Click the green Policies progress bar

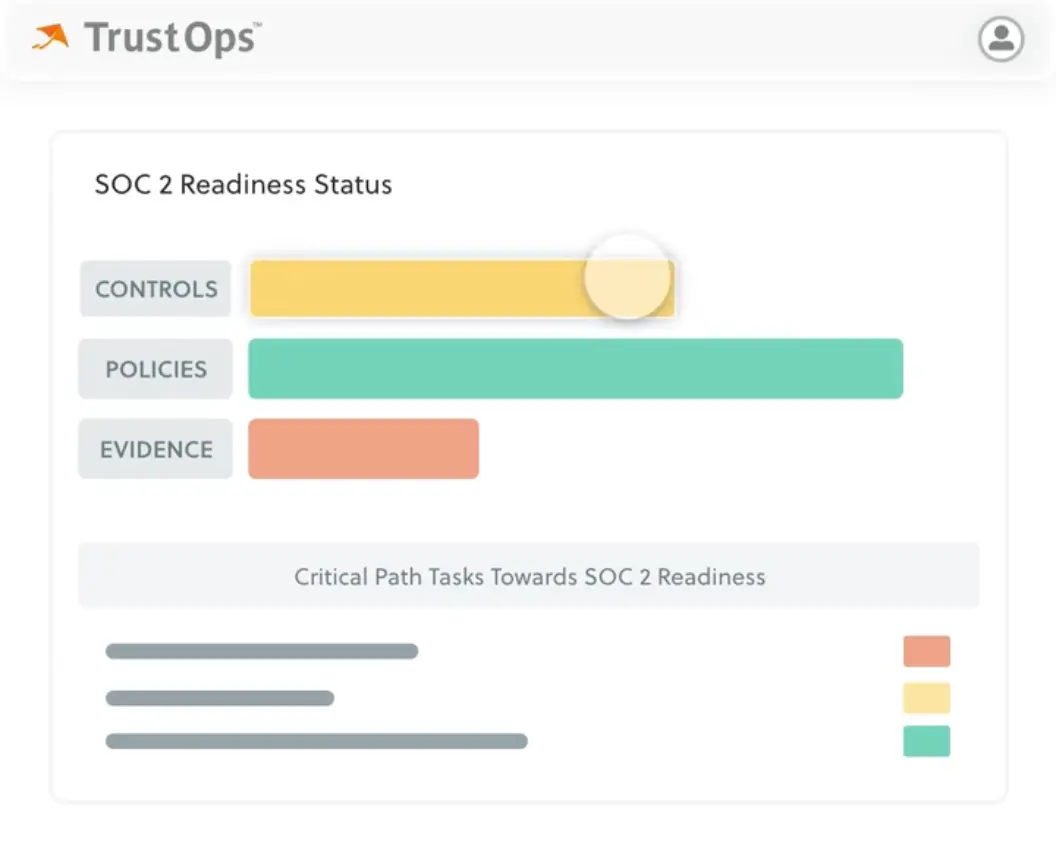[575, 369]
